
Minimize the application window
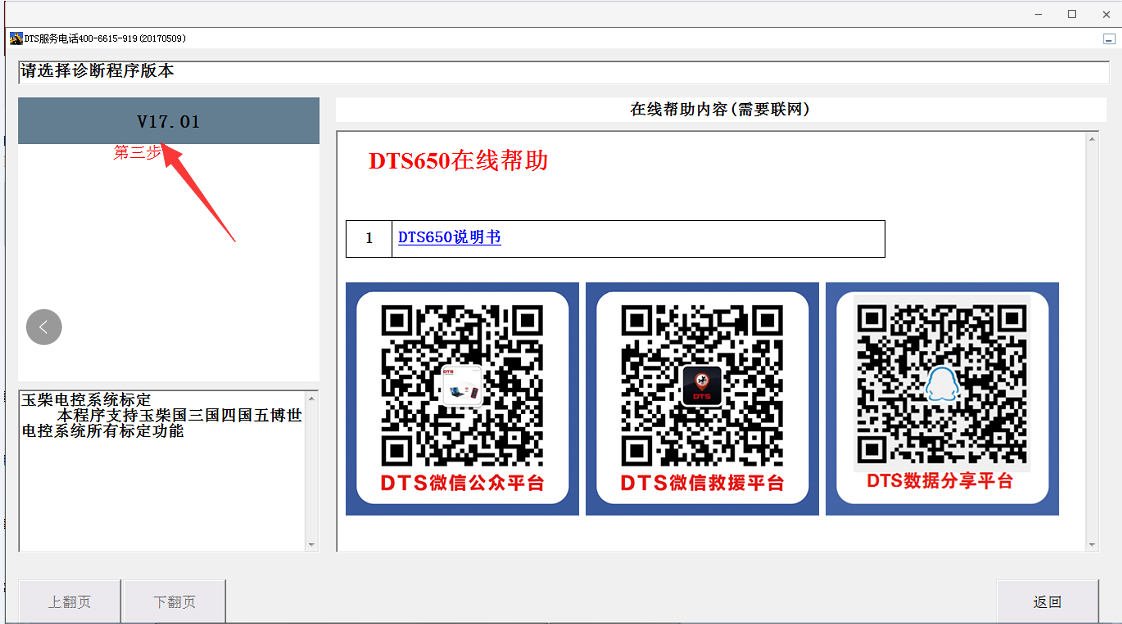(1038, 14)
